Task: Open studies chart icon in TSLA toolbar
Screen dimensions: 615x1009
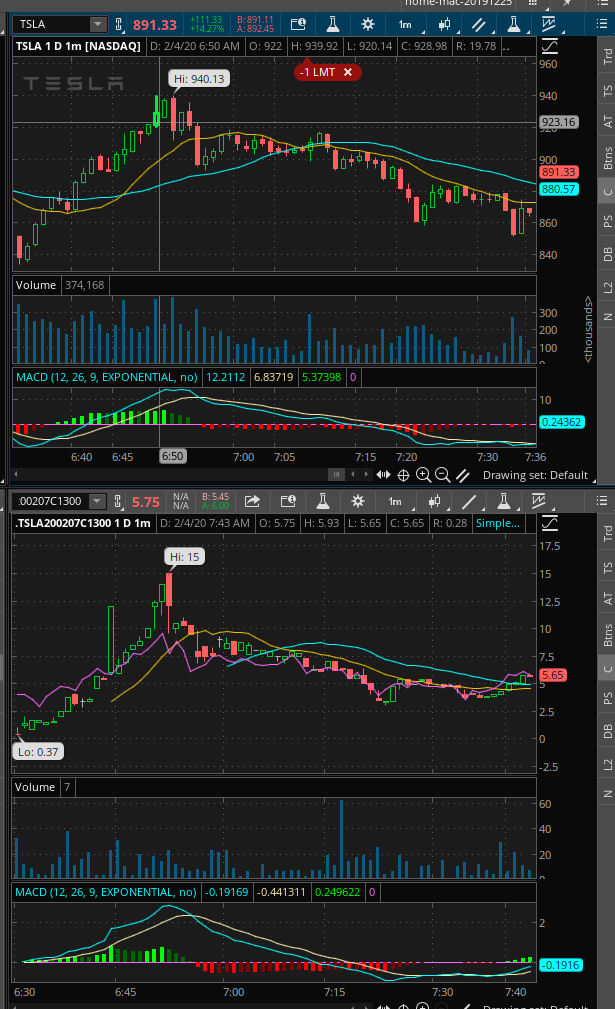Action: click(548, 24)
